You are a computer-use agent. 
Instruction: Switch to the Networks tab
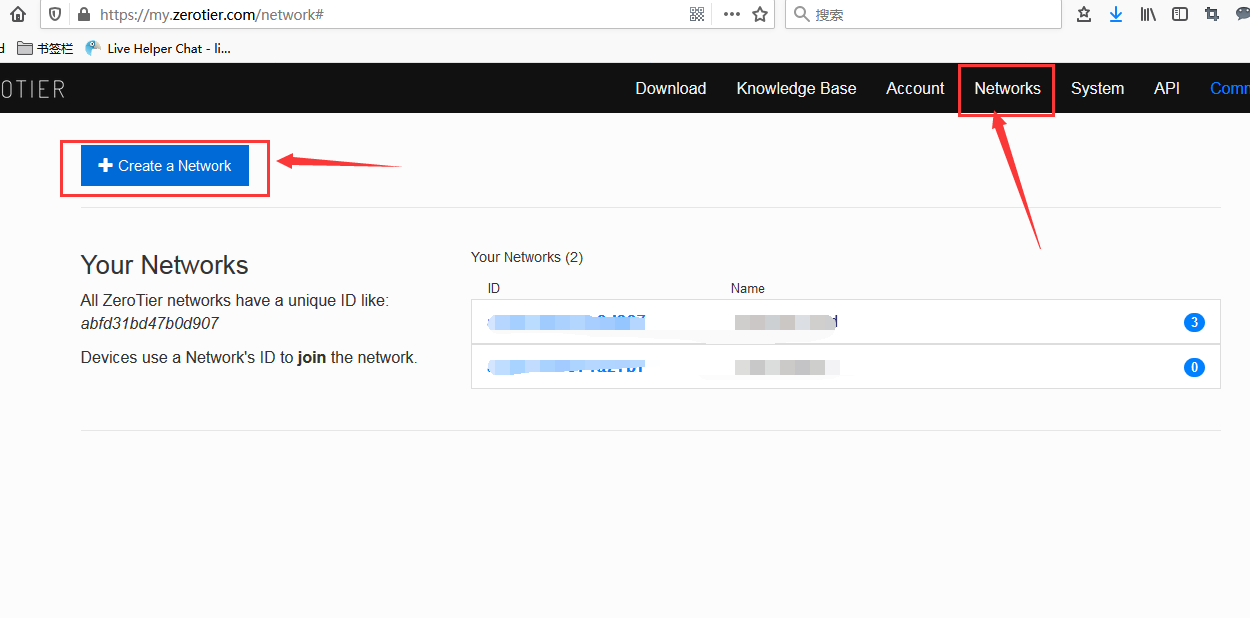[x=1007, y=88]
